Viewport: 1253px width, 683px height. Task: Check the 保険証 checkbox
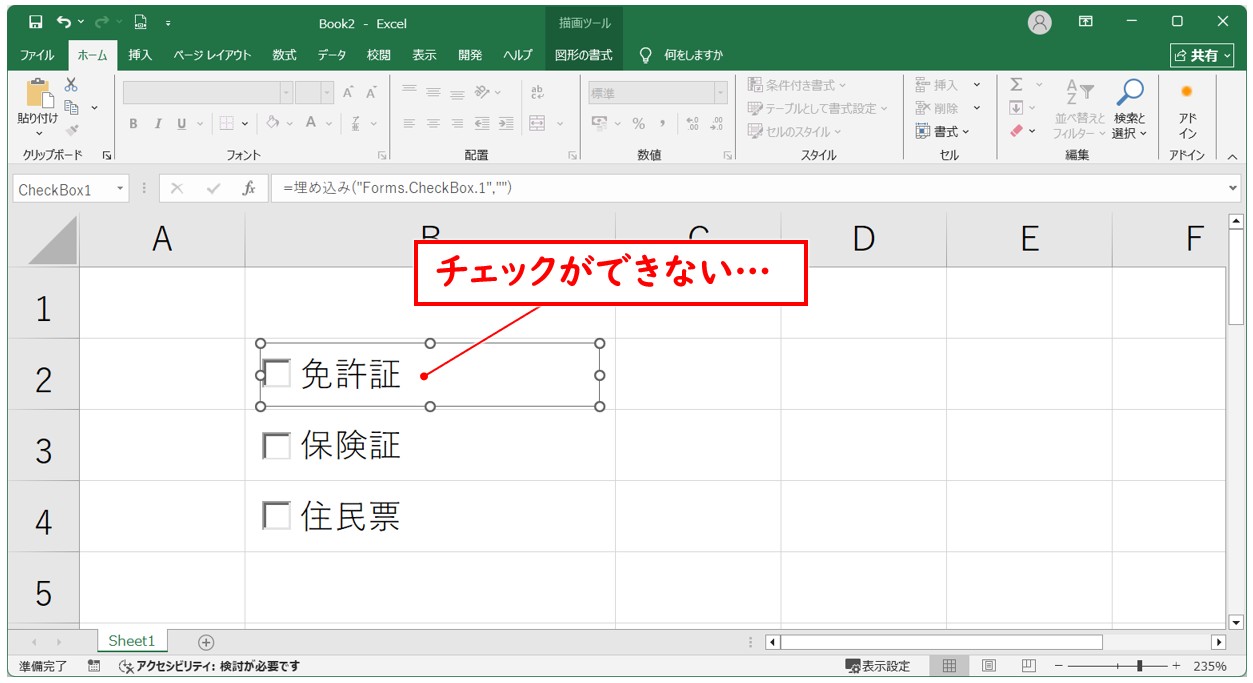pyautogui.click(x=277, y=446)
